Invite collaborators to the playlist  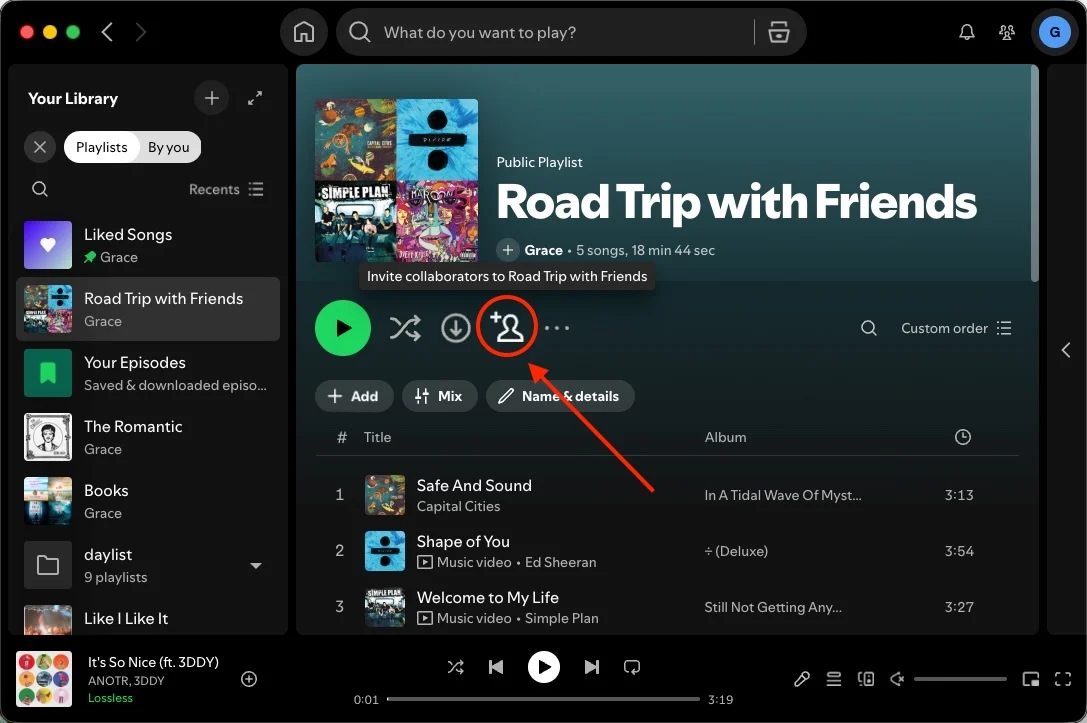pos(507,327)
